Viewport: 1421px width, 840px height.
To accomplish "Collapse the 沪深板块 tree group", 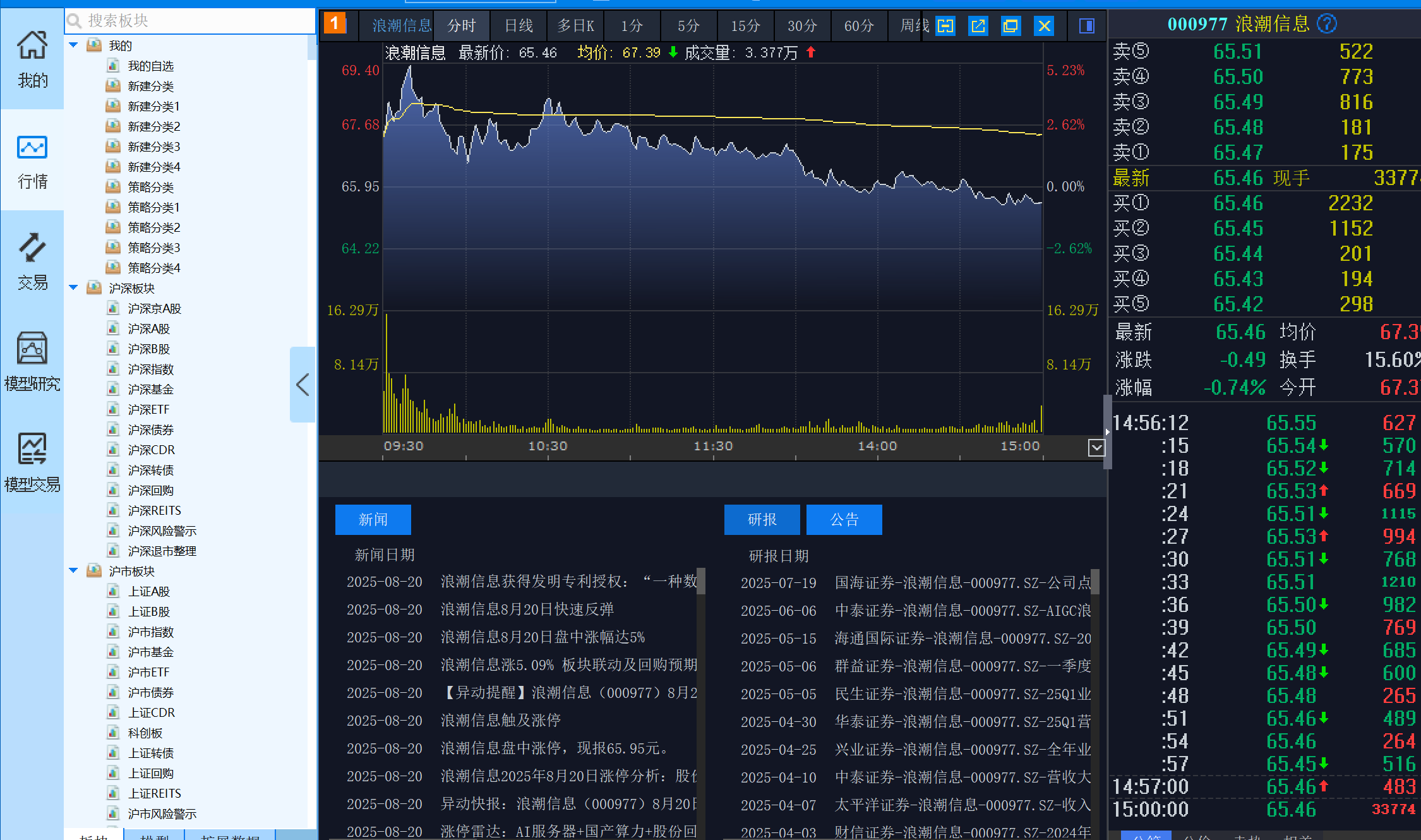I will pyautogui.click(x=73, y=288).
